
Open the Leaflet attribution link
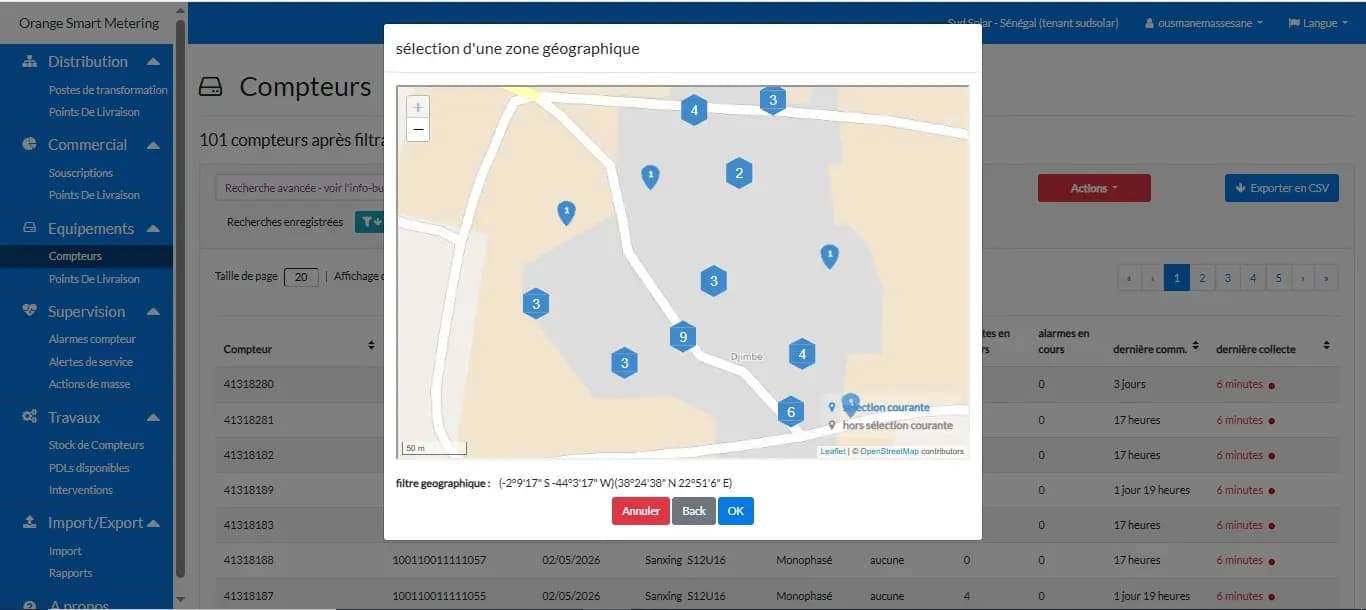pyautogui.click(x=833, y=452)
